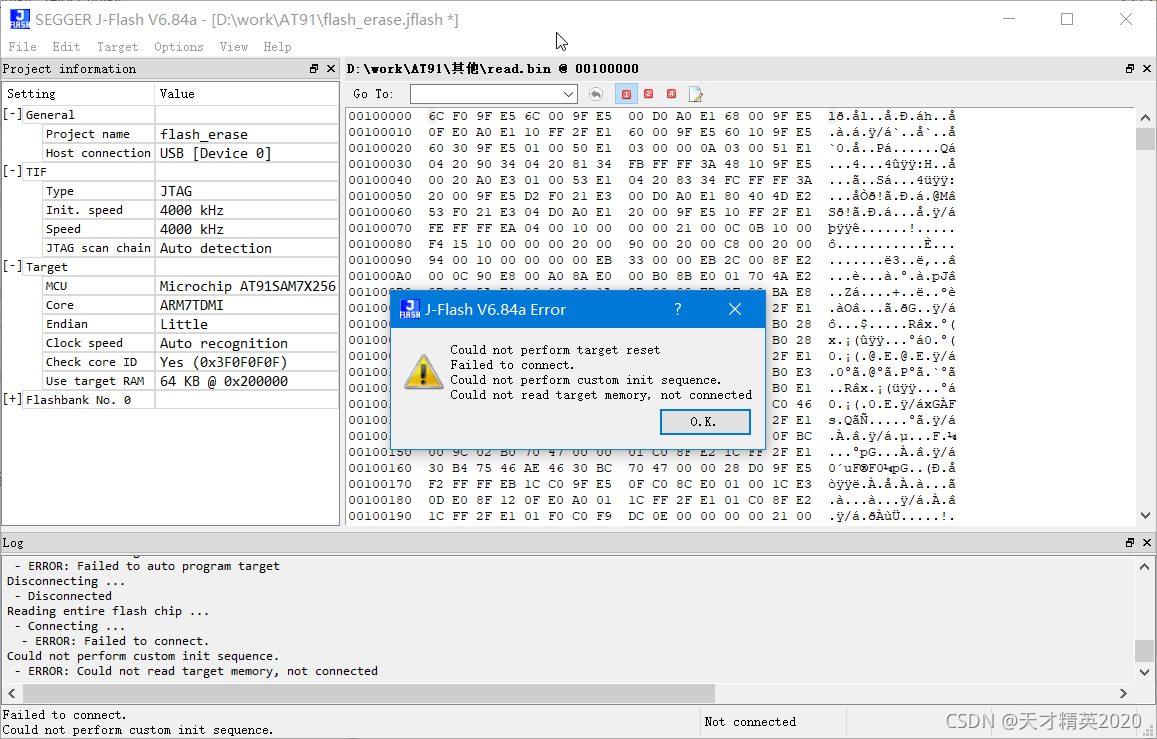Click the Value column header
This screenshot has height=739, width=1157.
[x=247, y=94]
